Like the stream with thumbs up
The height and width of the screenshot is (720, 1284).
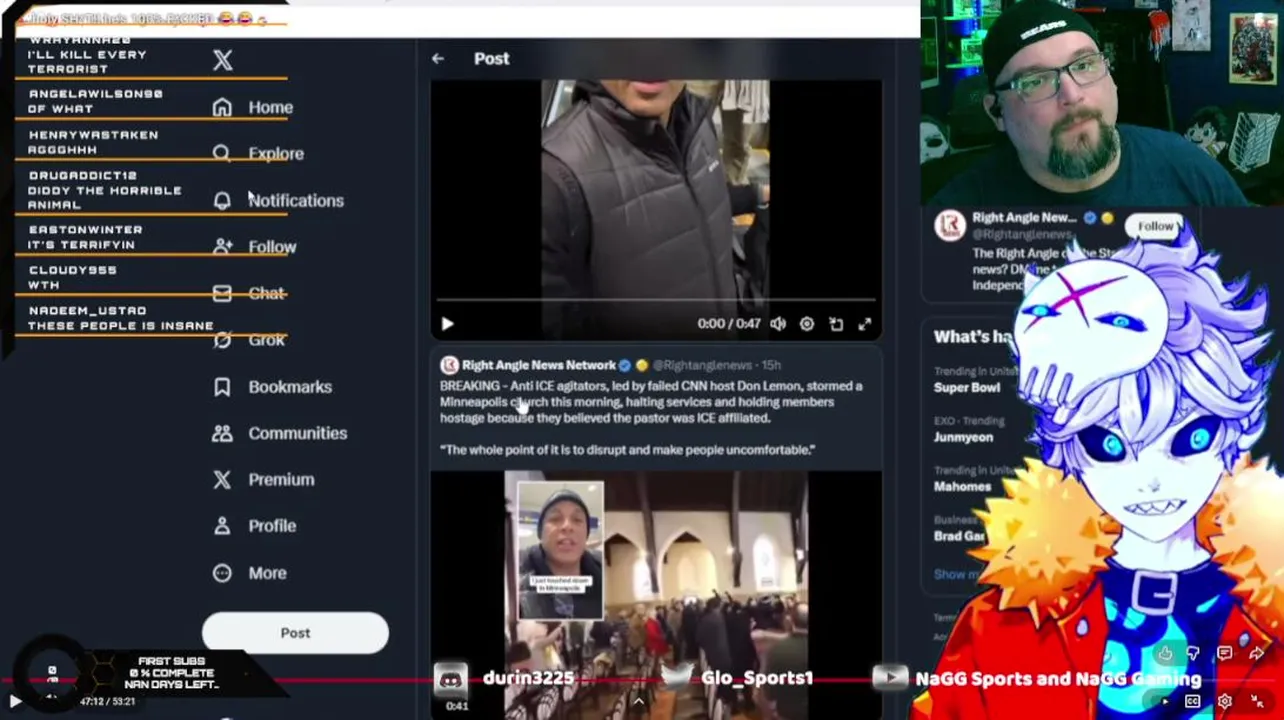click(x=1166, y=654)
